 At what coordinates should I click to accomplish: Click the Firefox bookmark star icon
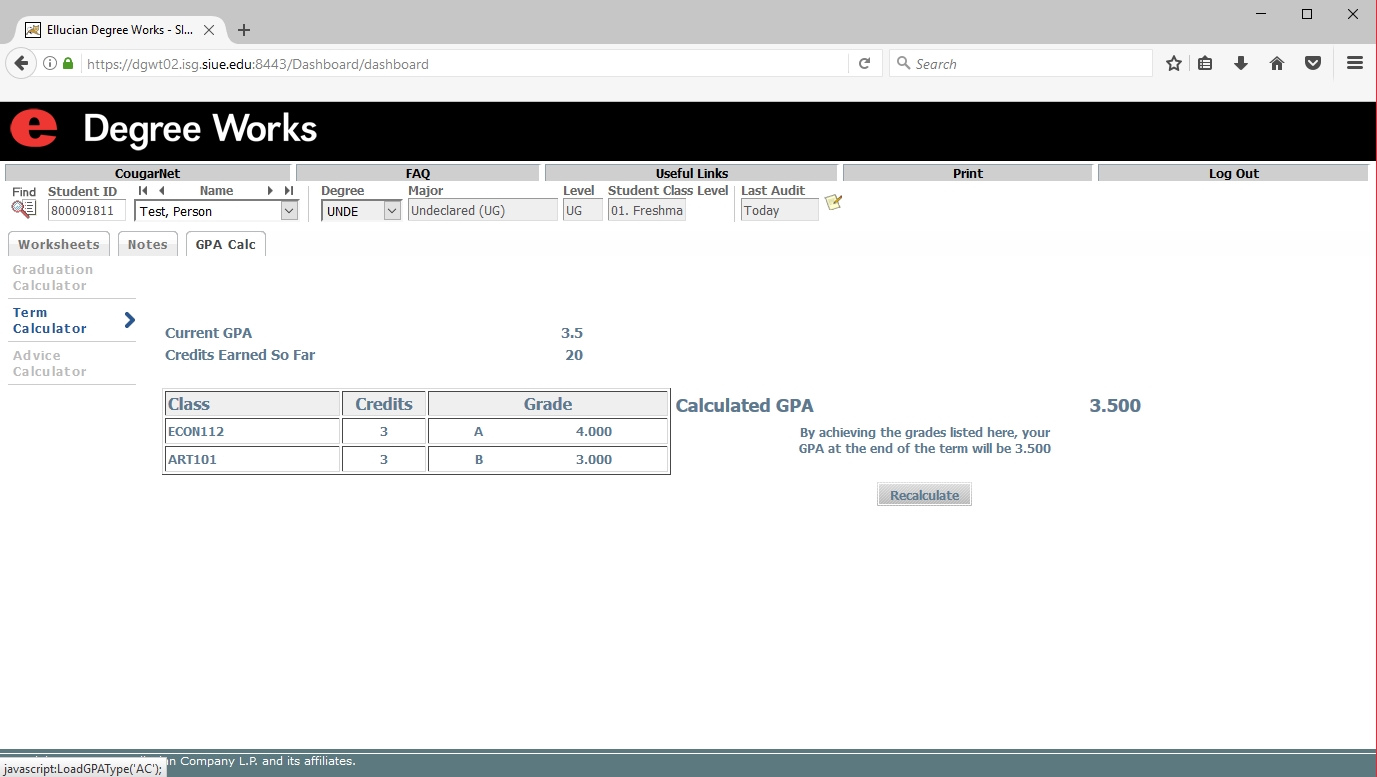(1174, 64)
